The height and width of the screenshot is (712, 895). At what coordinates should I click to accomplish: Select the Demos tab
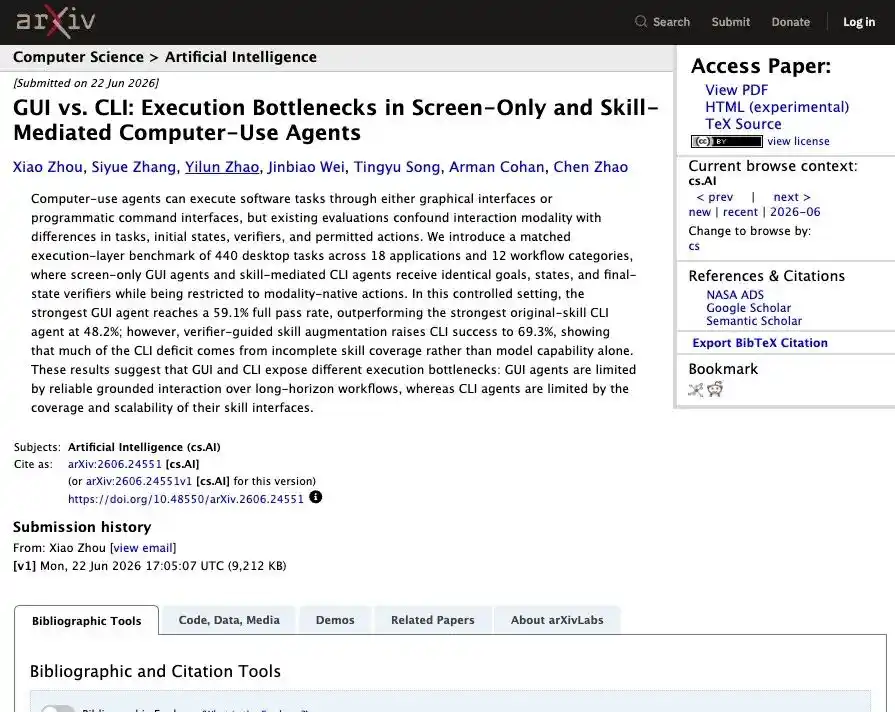click(x=335, y=620)
